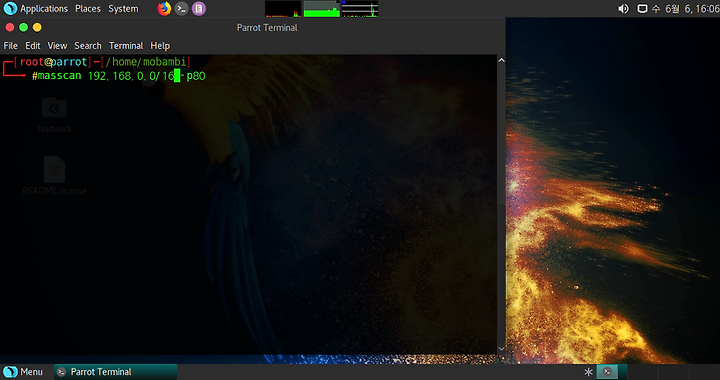Open the volume speaker icon
This screenshot has height=380, width=720.
tap(623, 8)
